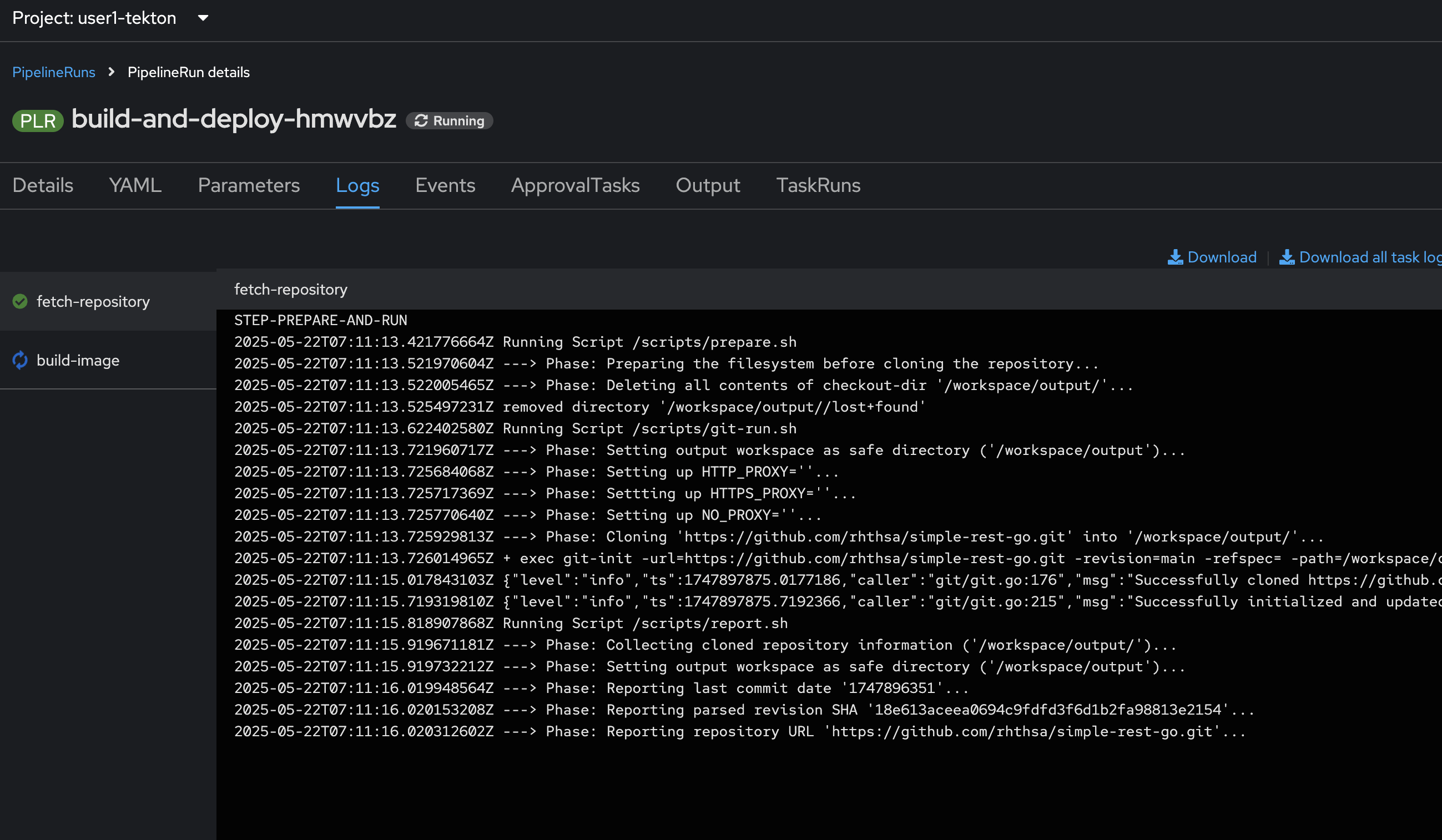Screen dimensions: 1442x840
Task: Click log line Running Script /scripts/prepare.sh
Action: (x=515, y=342)
